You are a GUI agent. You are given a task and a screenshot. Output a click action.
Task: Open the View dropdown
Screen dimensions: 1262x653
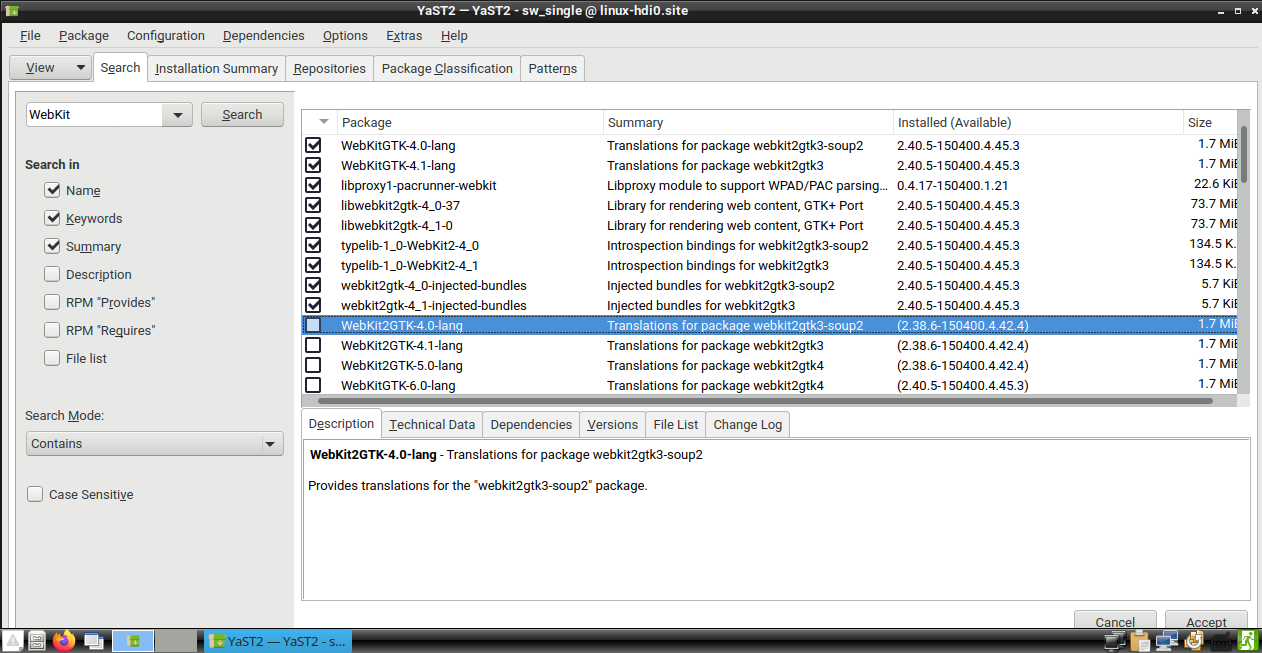click(50, 67)
